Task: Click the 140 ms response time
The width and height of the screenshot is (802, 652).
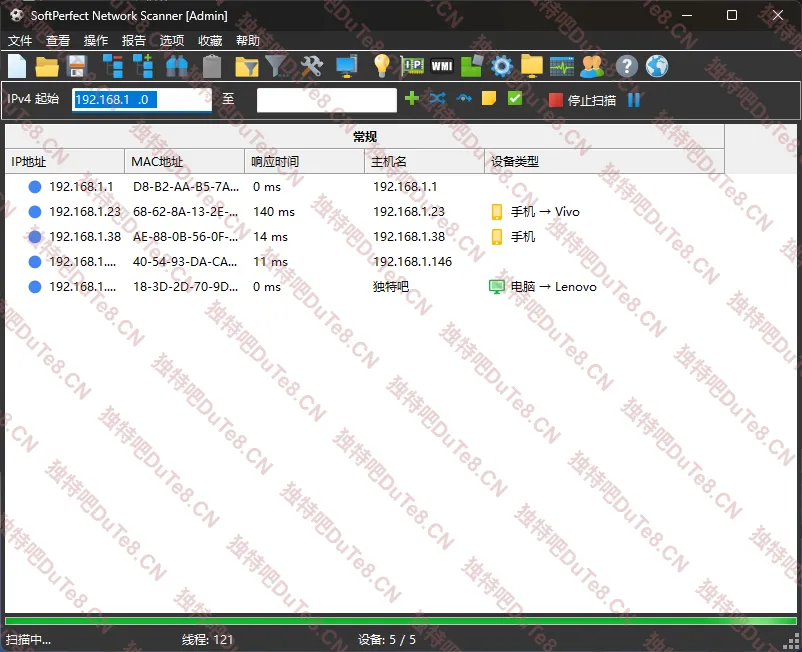Action: (274, 212)
